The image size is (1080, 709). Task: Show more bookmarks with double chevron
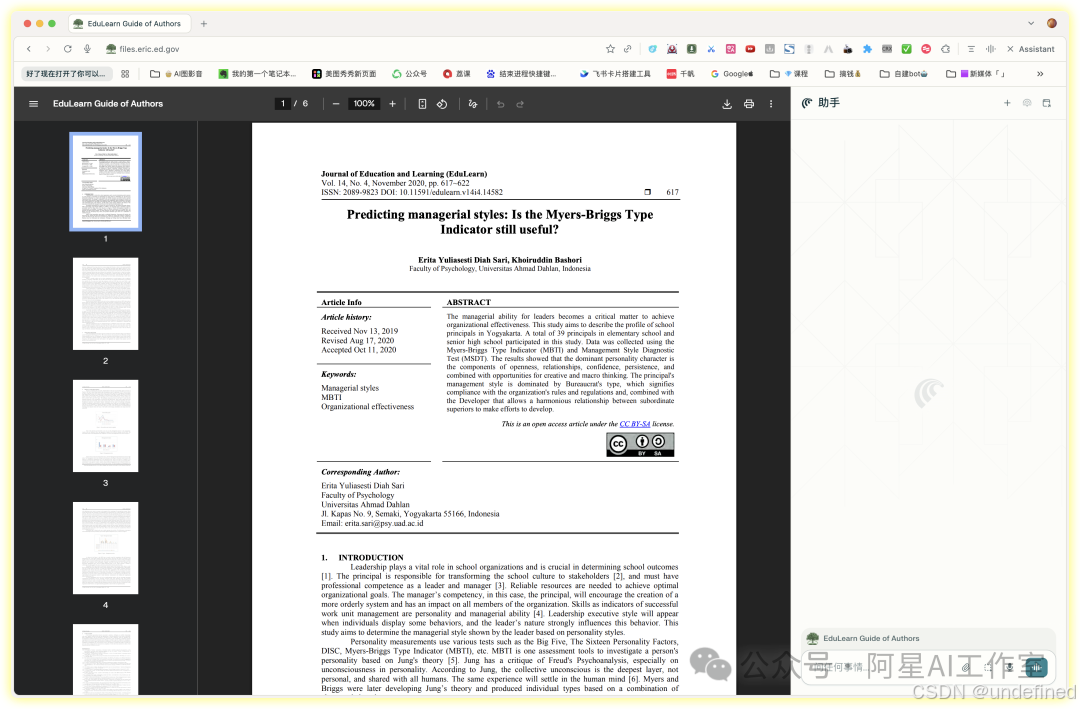click(x=1040, y=74)
